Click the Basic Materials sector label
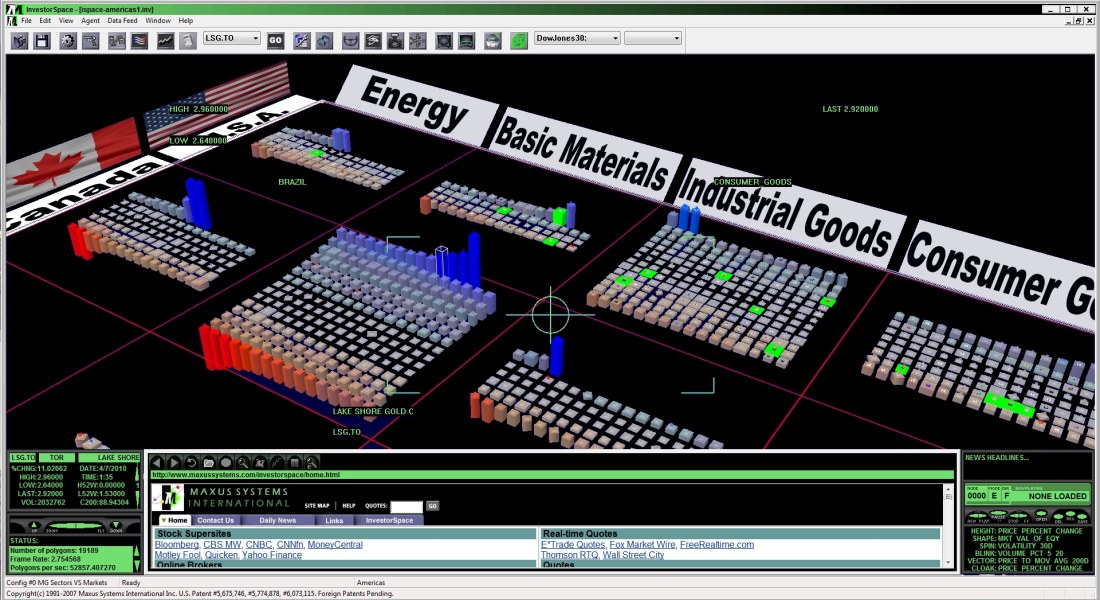Image resolution: width=1100 pixels, height=600 pixels. pos(582,152)
